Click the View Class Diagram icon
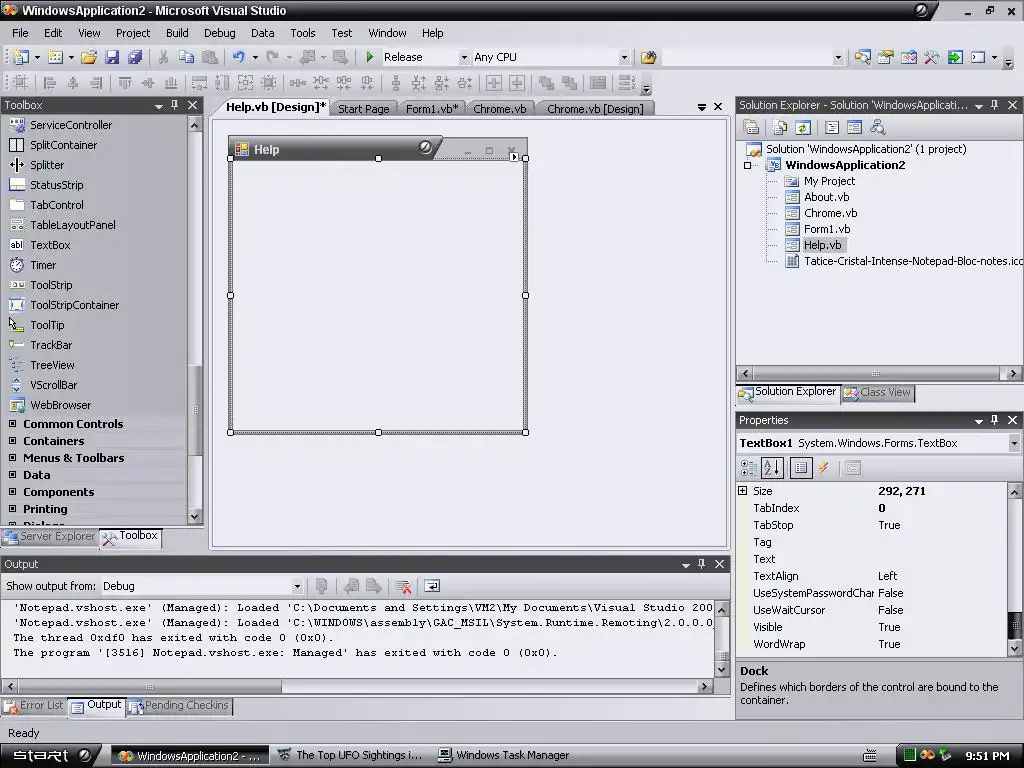1024x768 pixels. 877,127
